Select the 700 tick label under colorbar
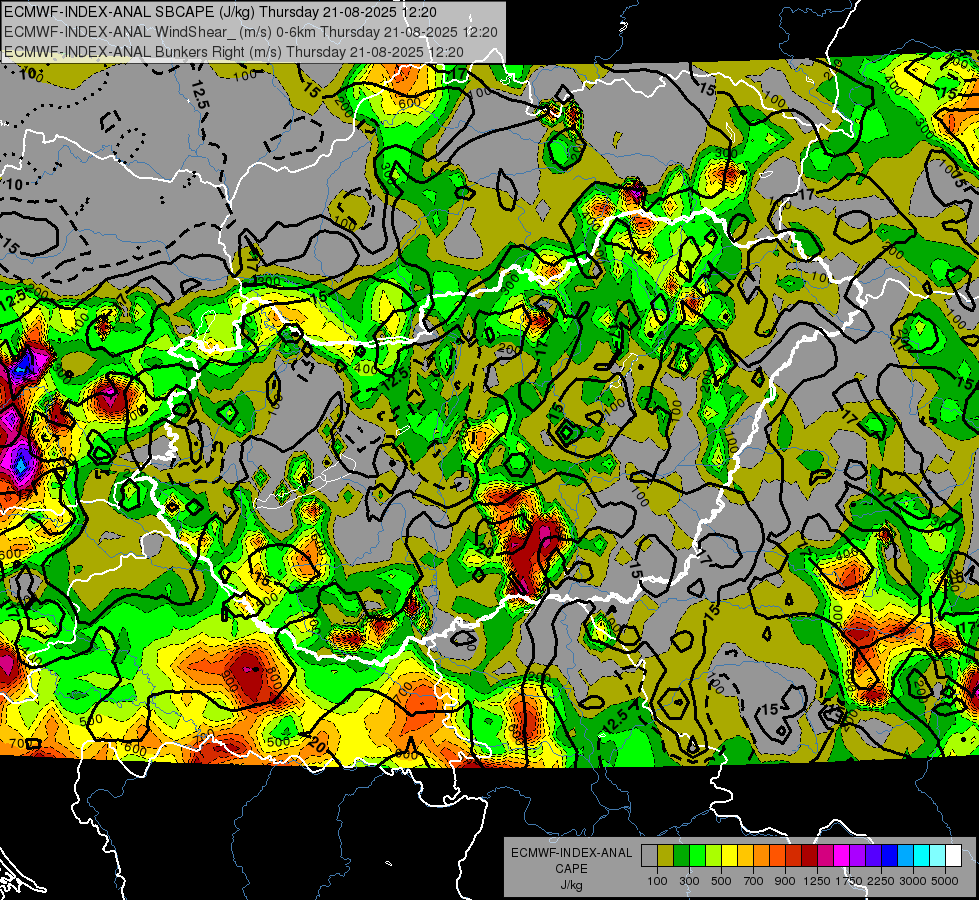The height and width of the screenshot is (900, 979). click(754, 881)
